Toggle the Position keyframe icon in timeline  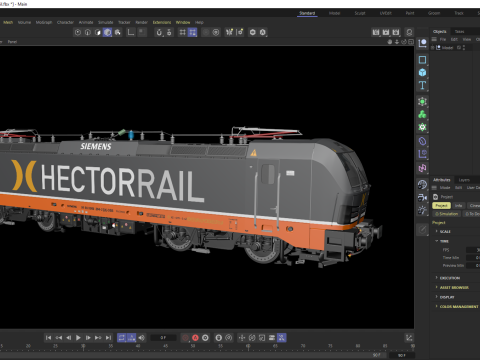242,338
